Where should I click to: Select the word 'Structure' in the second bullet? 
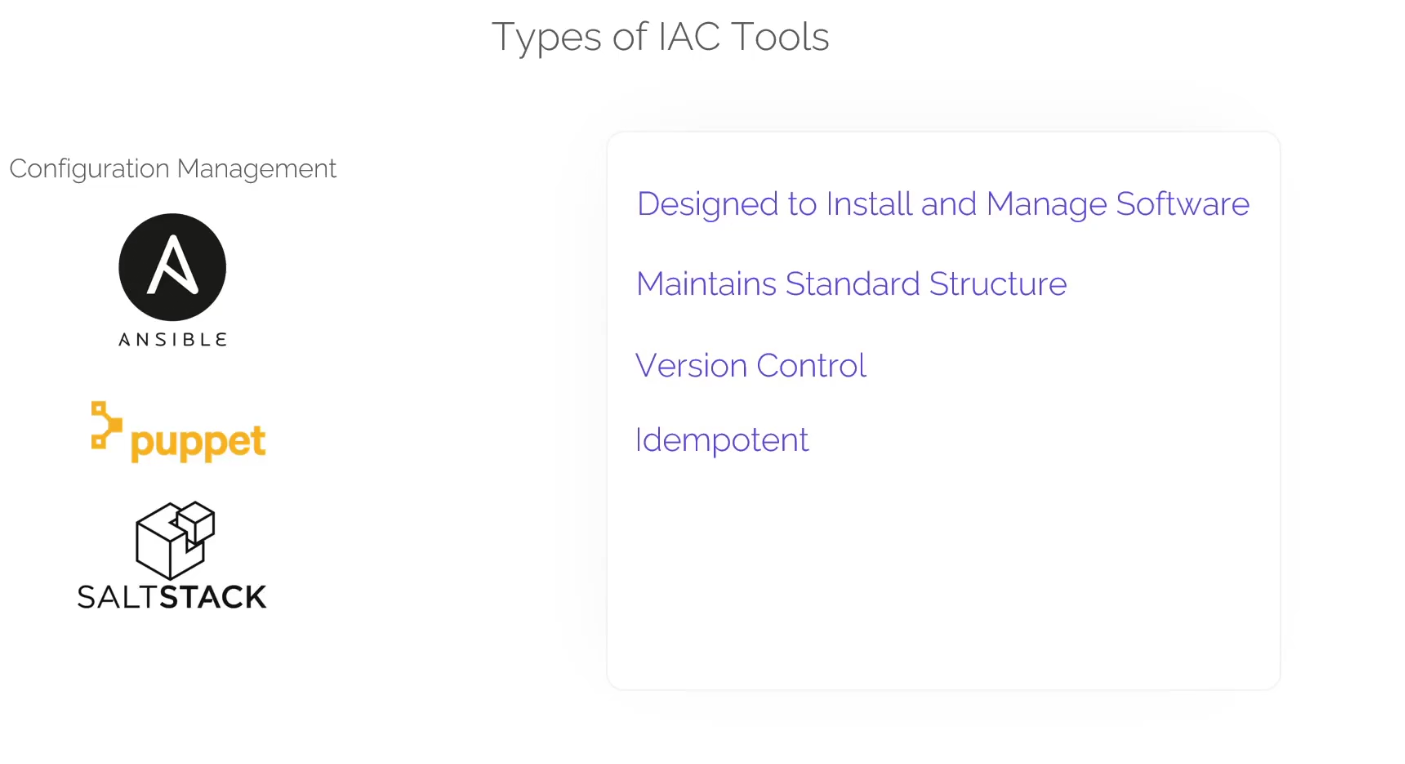point(997,284)
